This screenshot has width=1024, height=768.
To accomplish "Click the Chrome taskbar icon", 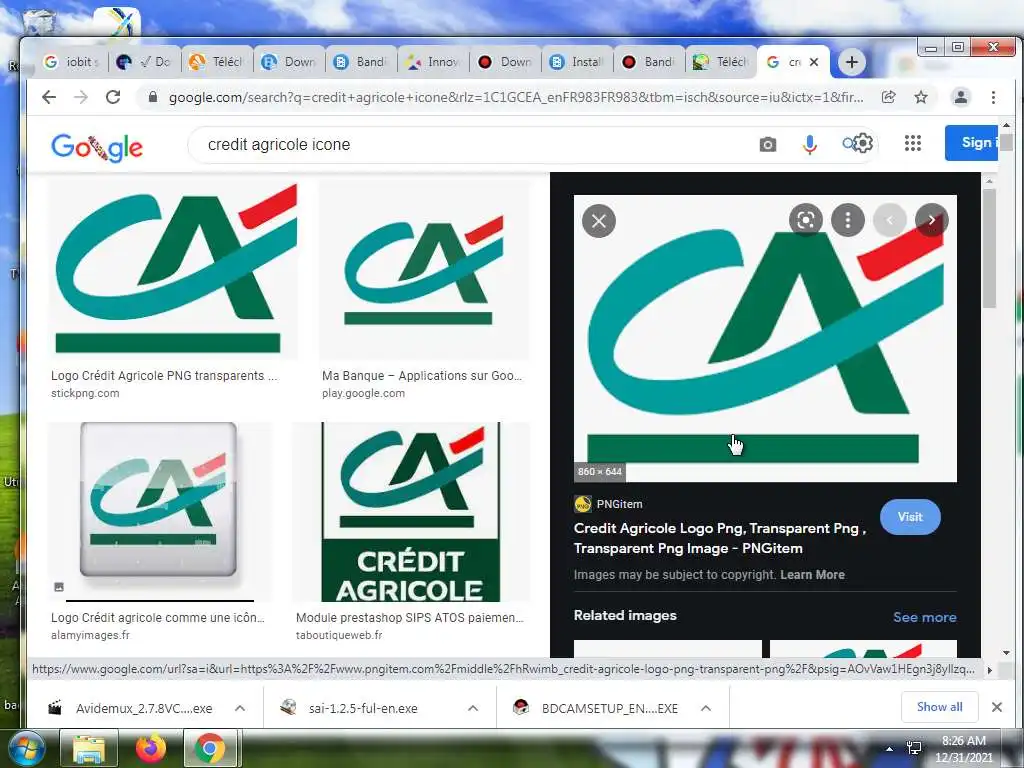I will pyautogui.click(x=210, y=749).
